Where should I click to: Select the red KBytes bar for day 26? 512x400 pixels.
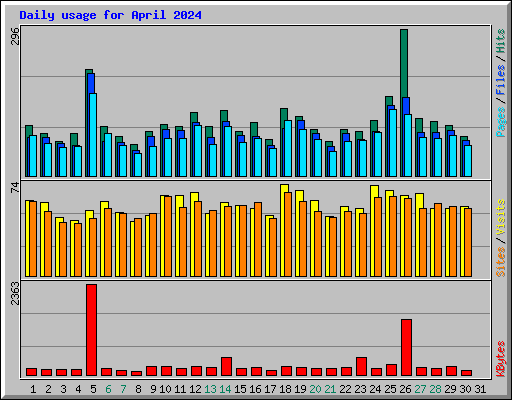pos(407,347)
